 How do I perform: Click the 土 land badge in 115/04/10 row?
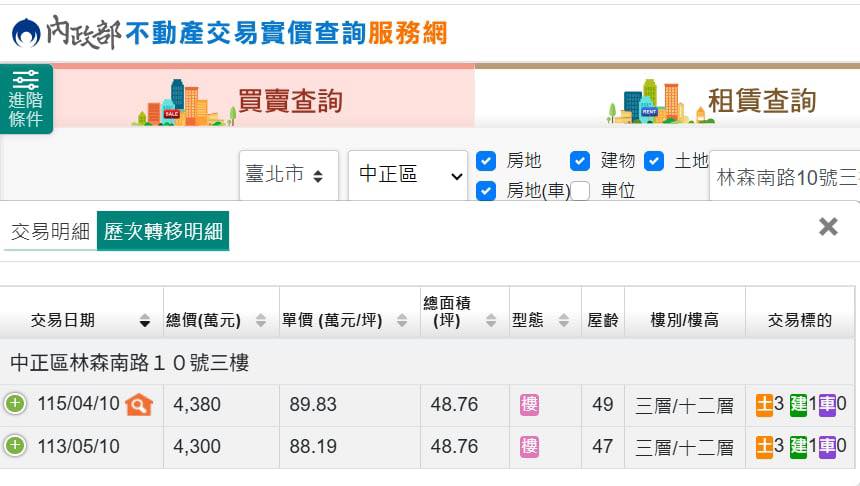764,405
